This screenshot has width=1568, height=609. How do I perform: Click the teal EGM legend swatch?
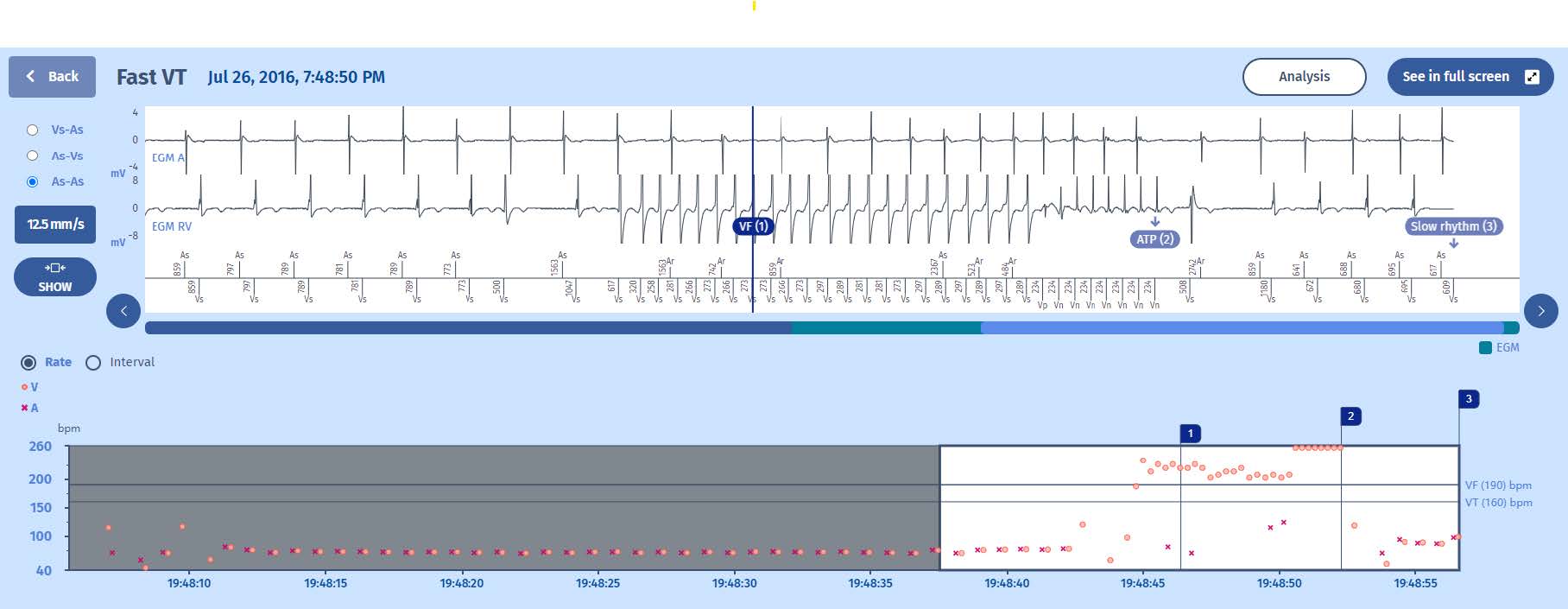pos(1485,347)
